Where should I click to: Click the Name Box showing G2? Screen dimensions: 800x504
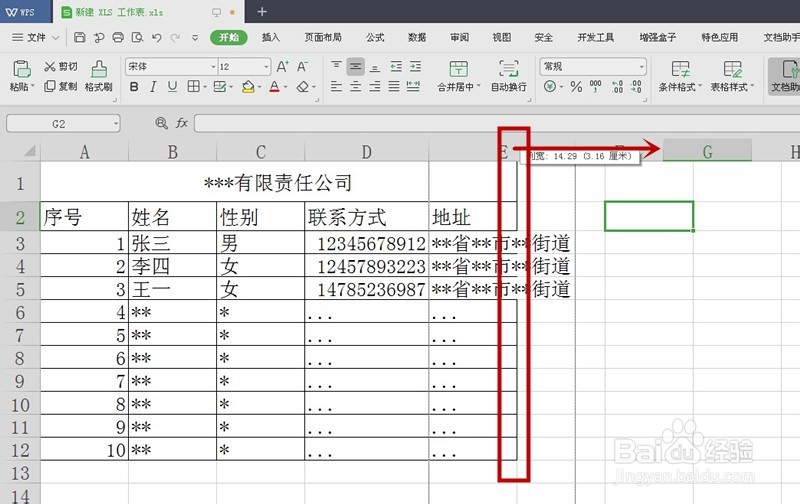pos(63,123)
